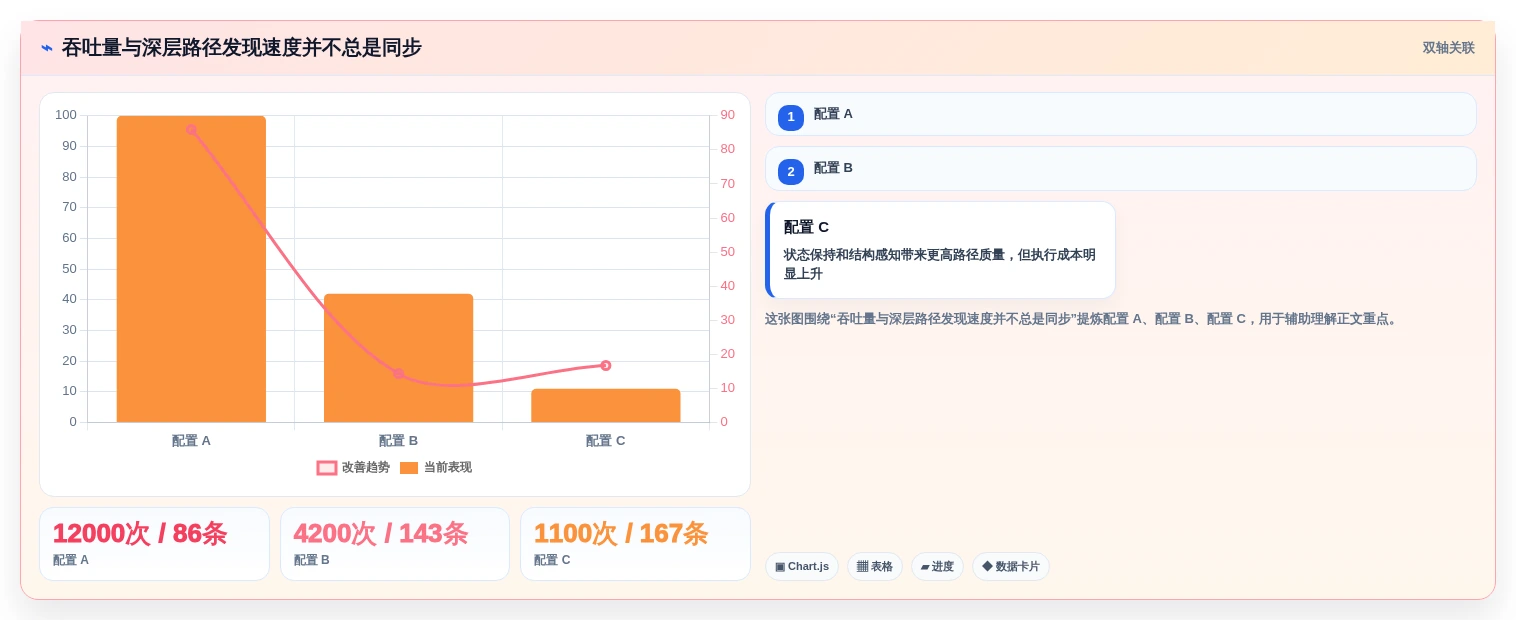Select the expanded 配置 C card
This screenshot has width=1516, height=620.
(x=940, y=250)
